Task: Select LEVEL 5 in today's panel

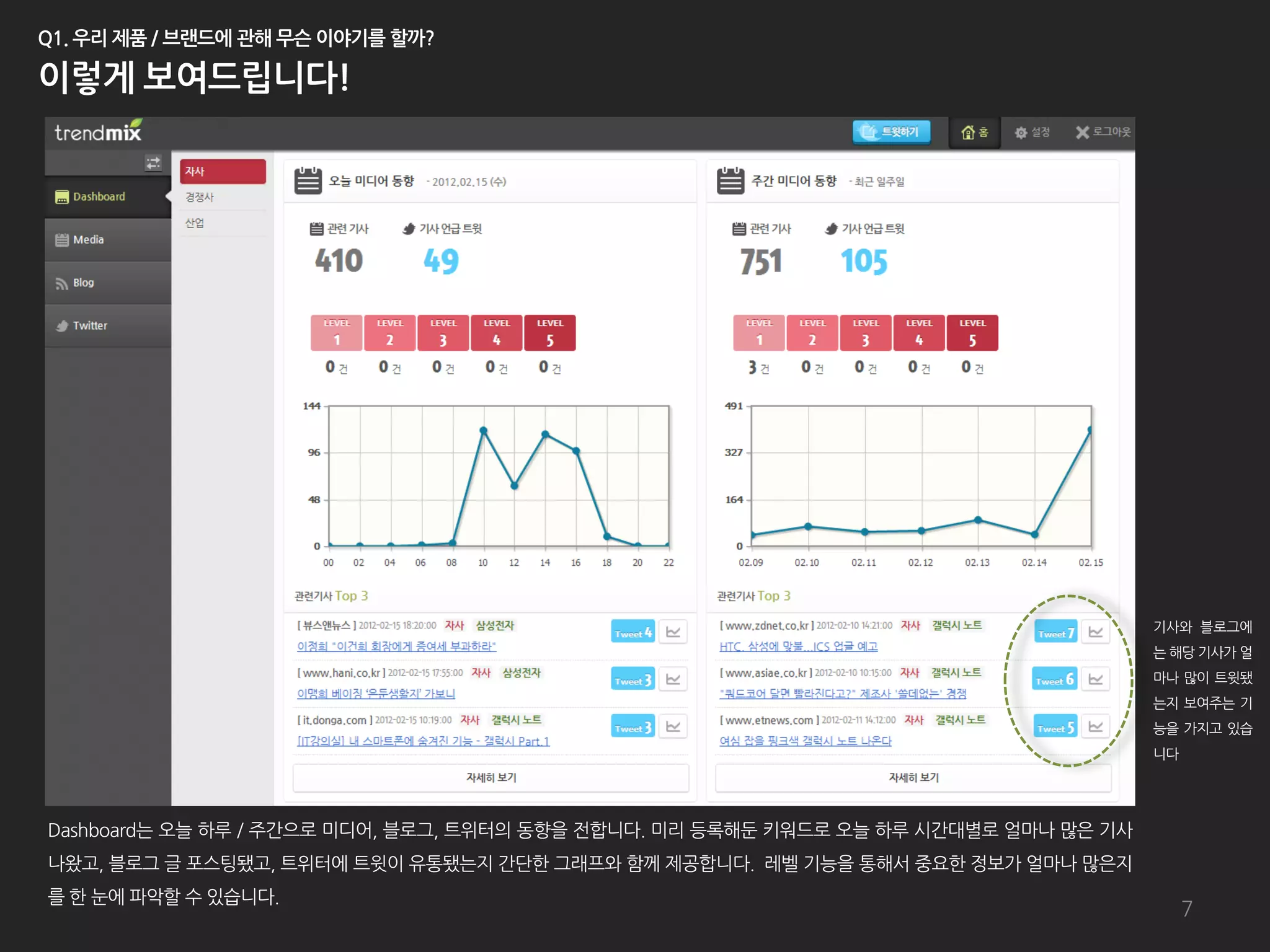Action: click(550, 333)
